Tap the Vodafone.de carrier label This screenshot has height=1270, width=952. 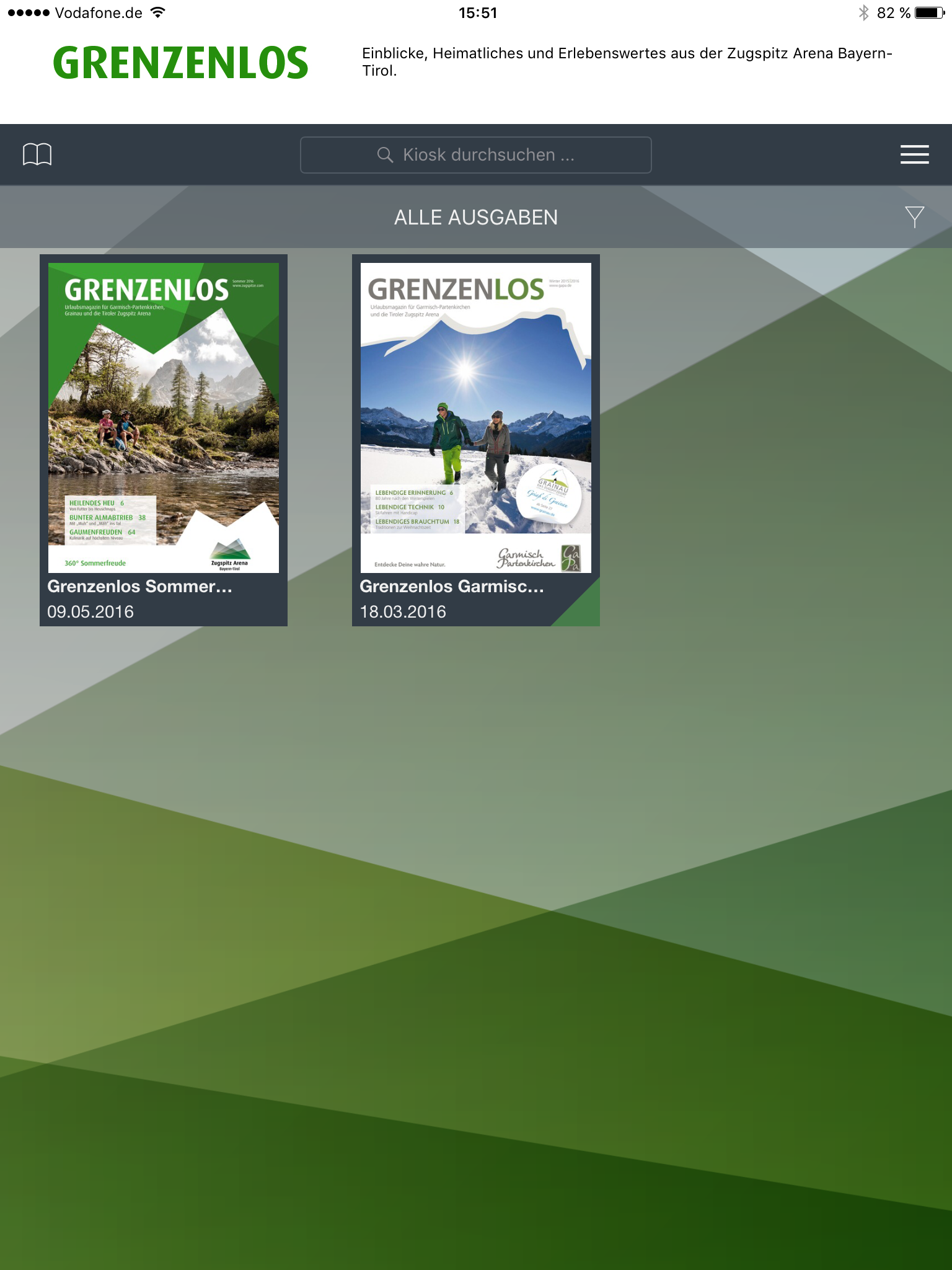click(99, 13)
